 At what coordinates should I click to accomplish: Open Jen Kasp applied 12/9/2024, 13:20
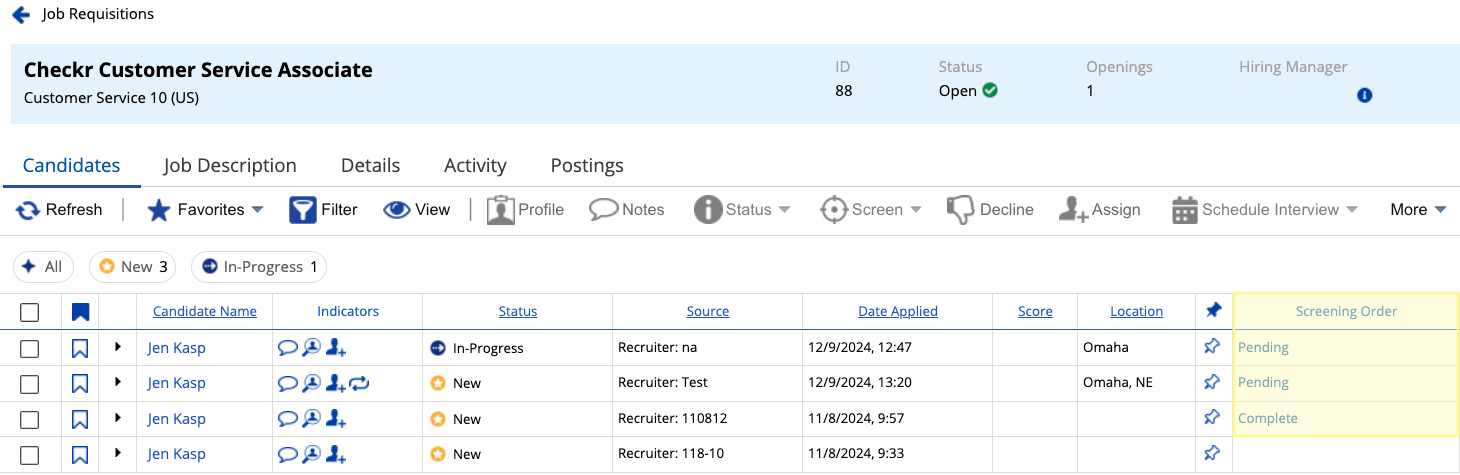click(x=177, y=383)
